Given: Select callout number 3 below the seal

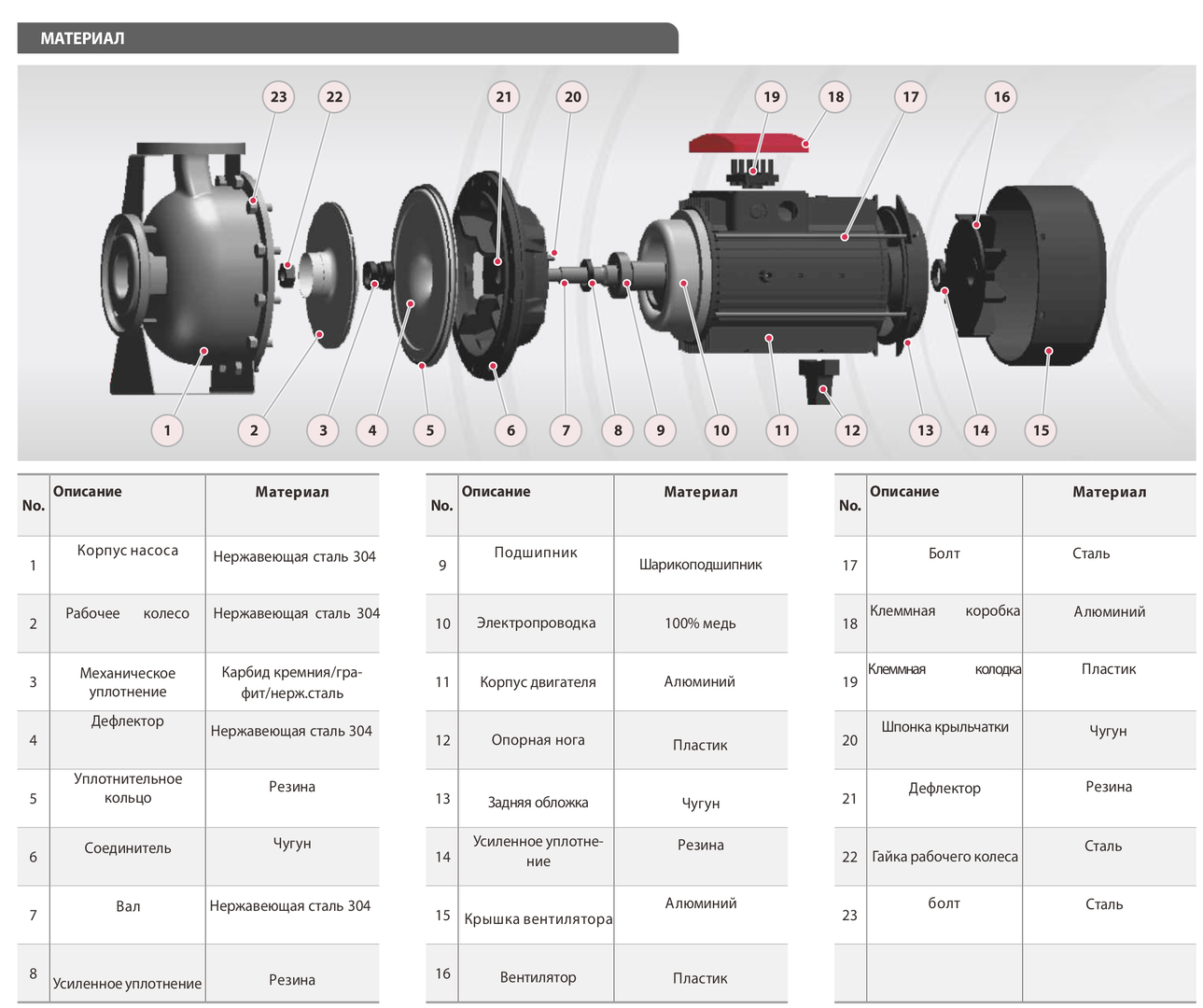Looking at the screenshot, I should pos(323,430).
